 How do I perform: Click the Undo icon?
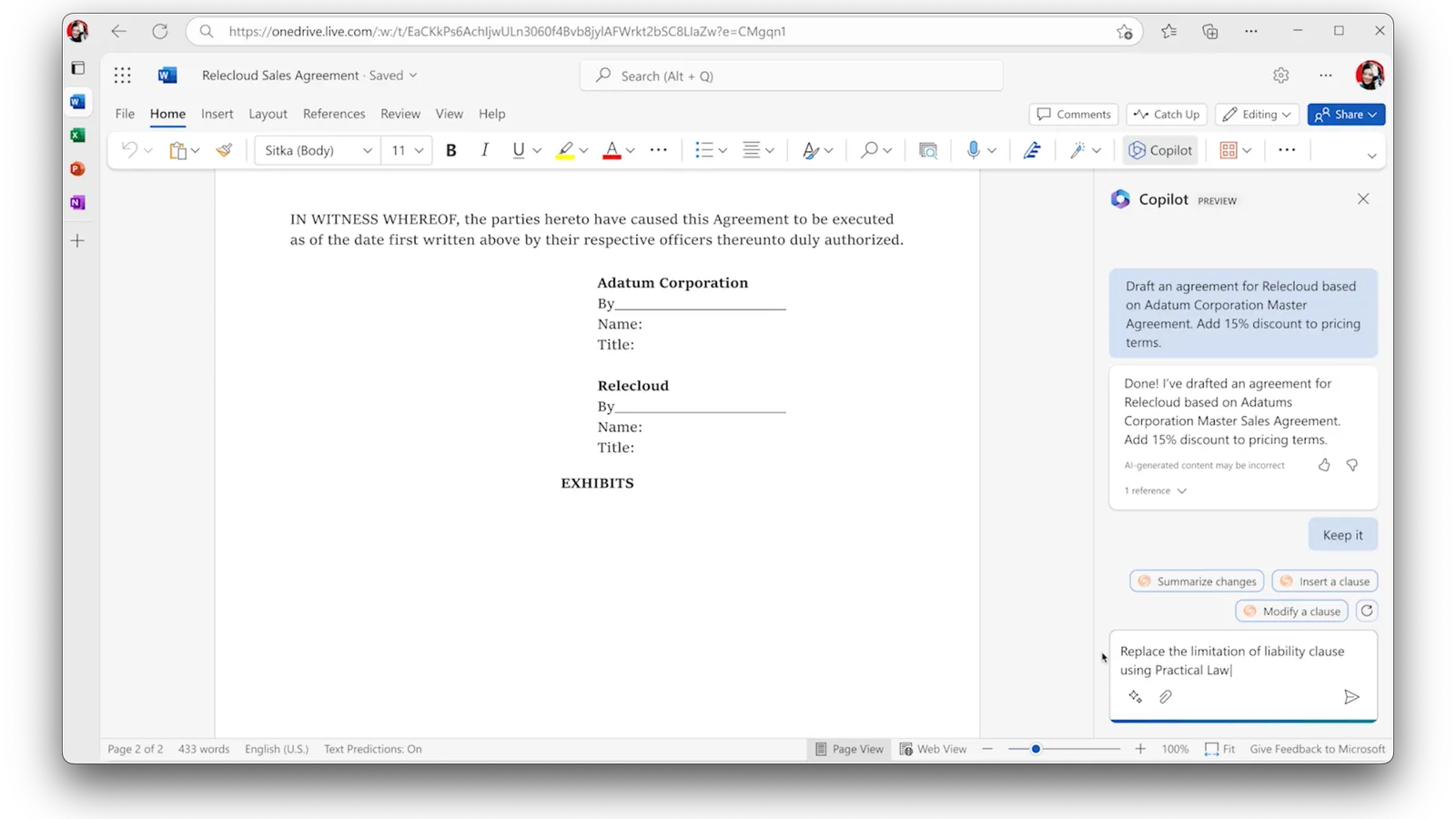tap(129, 150)
